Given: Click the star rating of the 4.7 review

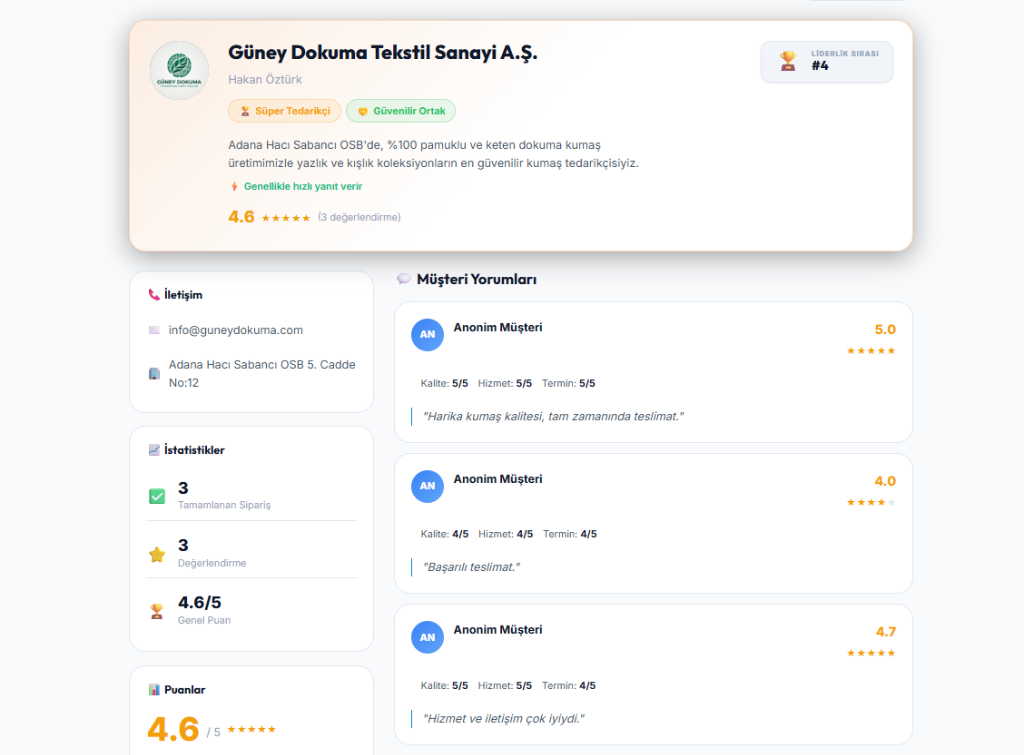Looking at the screenshot, I should (871, 653).
